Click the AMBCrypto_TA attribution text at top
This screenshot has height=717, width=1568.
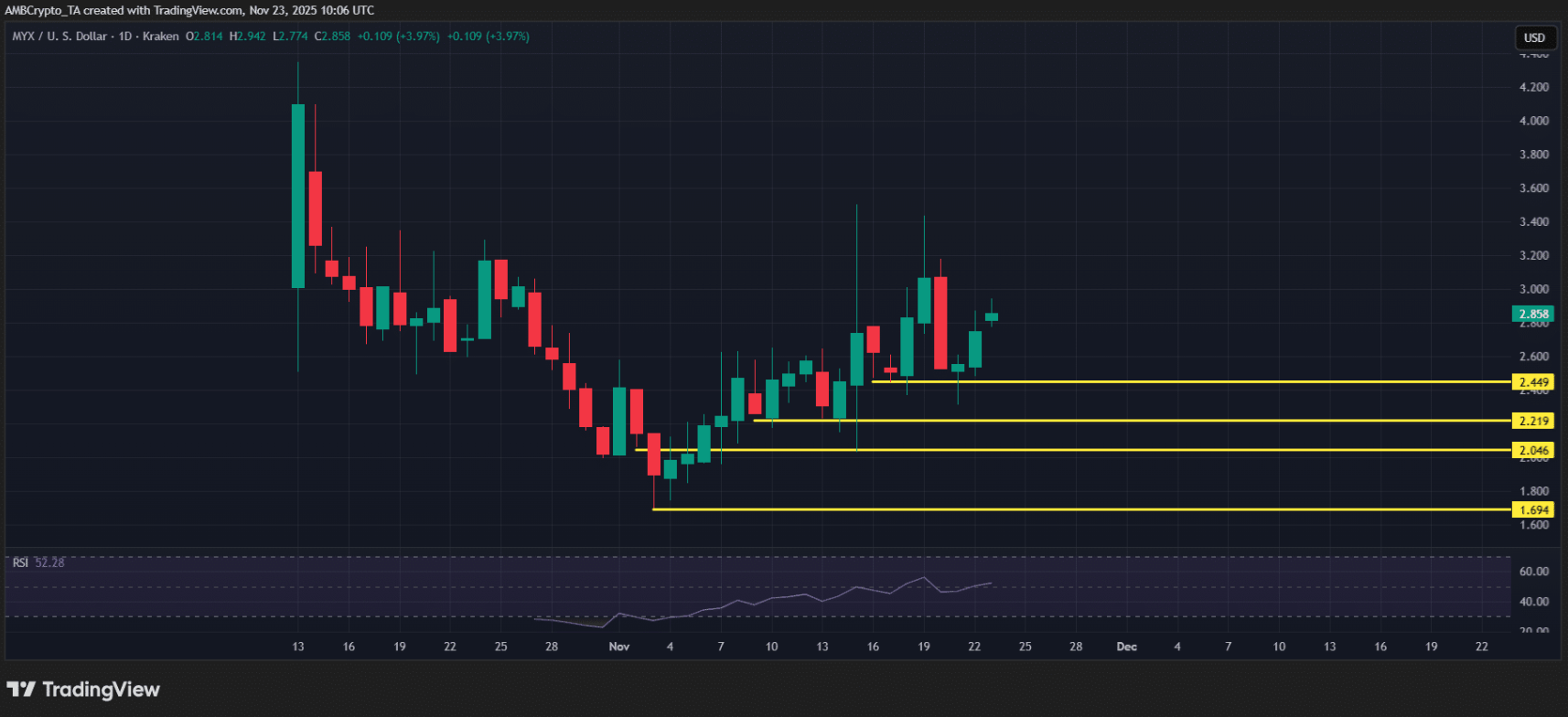click(42, 10)
